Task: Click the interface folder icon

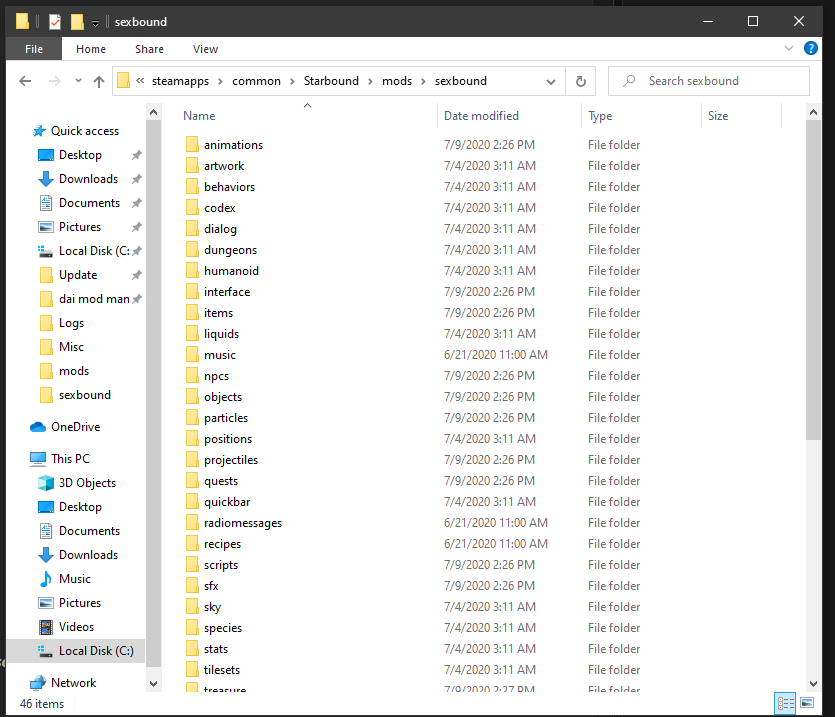Action: click(x=192, y=292)
